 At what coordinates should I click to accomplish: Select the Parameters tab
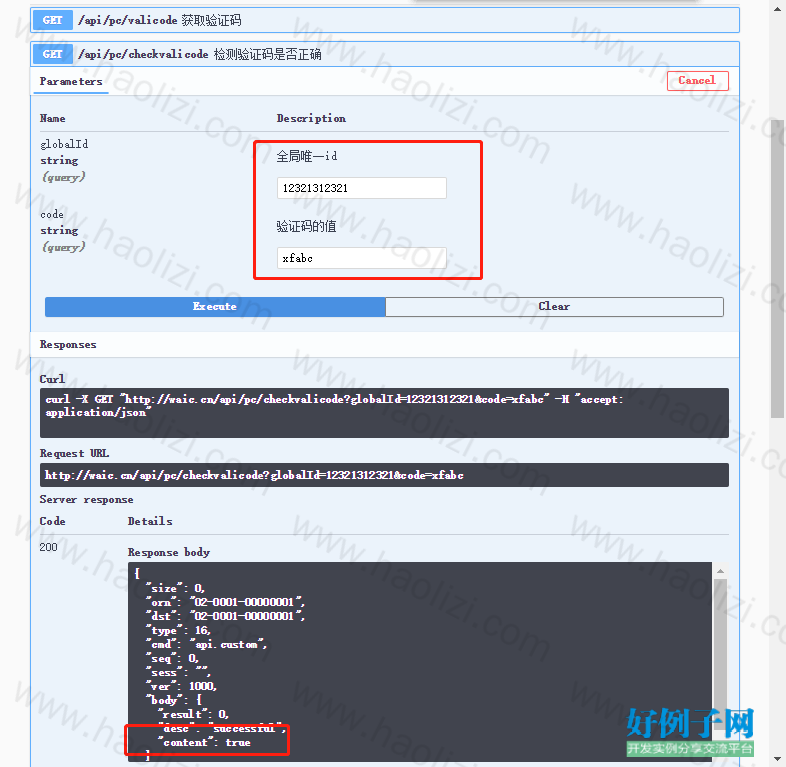click(x=71, y=82)
